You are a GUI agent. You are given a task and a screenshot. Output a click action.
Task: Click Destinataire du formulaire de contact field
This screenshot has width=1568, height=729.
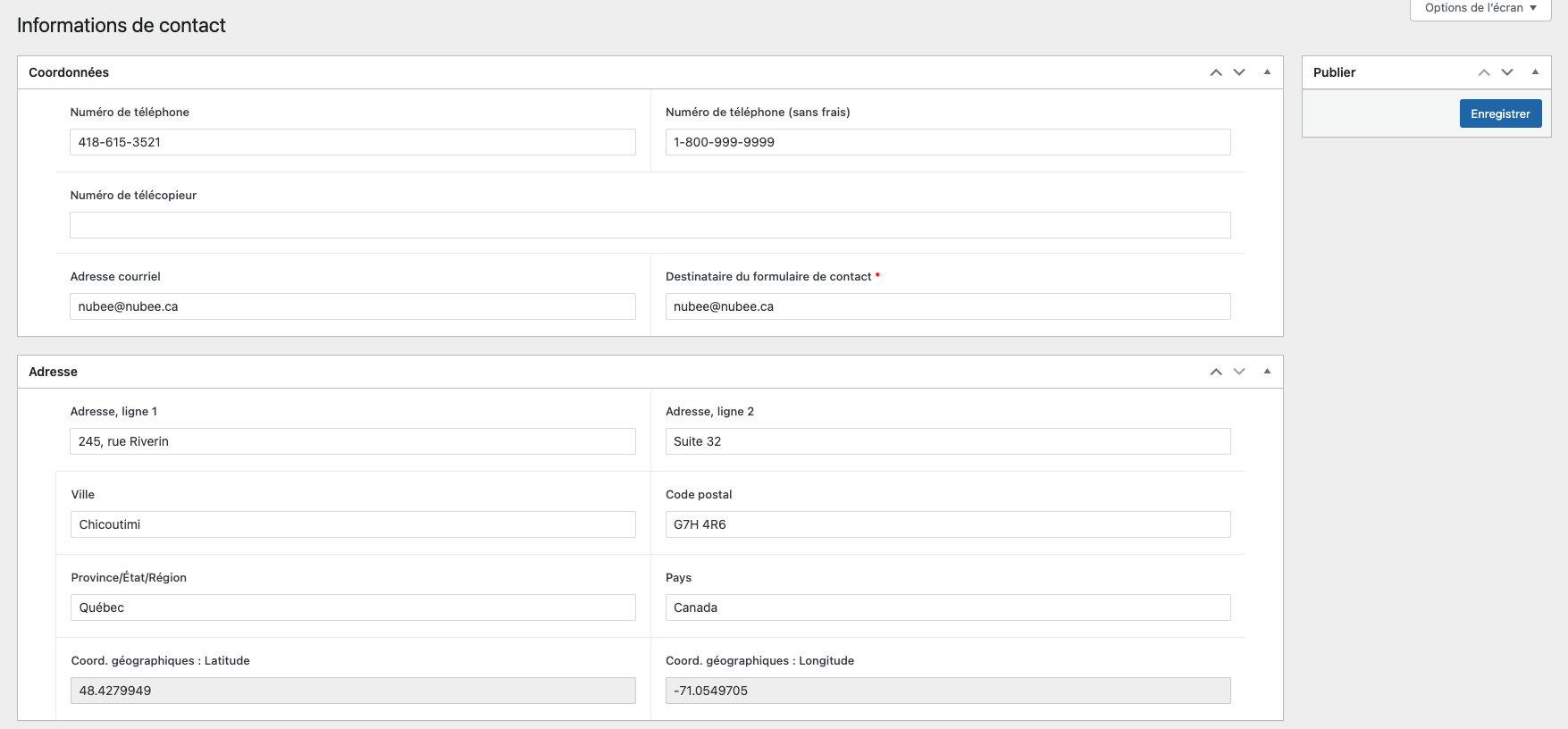tap(947, 306)
